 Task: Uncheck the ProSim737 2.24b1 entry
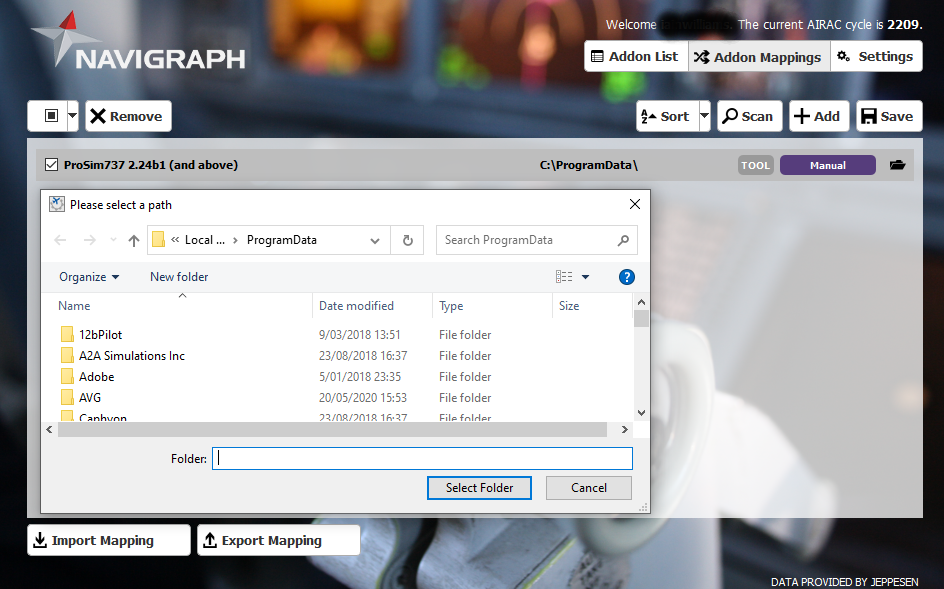(51, 164)
